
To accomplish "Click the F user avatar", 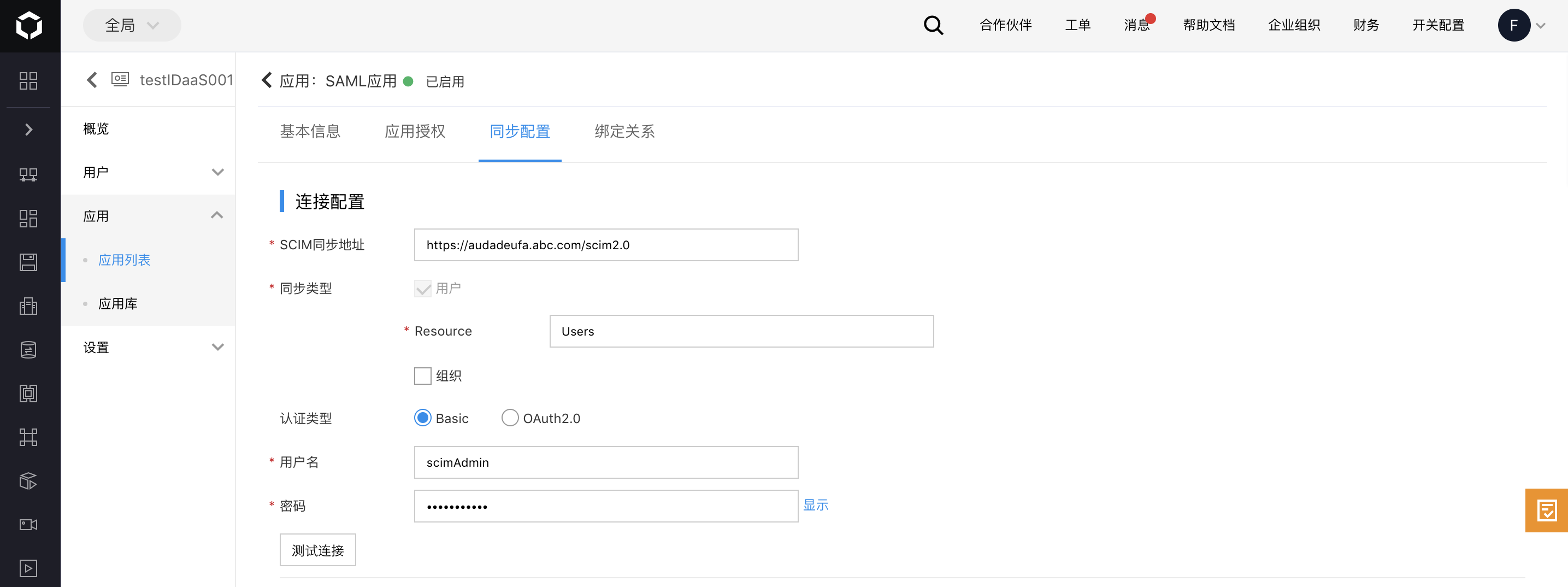I will (x=1514, y=25).
